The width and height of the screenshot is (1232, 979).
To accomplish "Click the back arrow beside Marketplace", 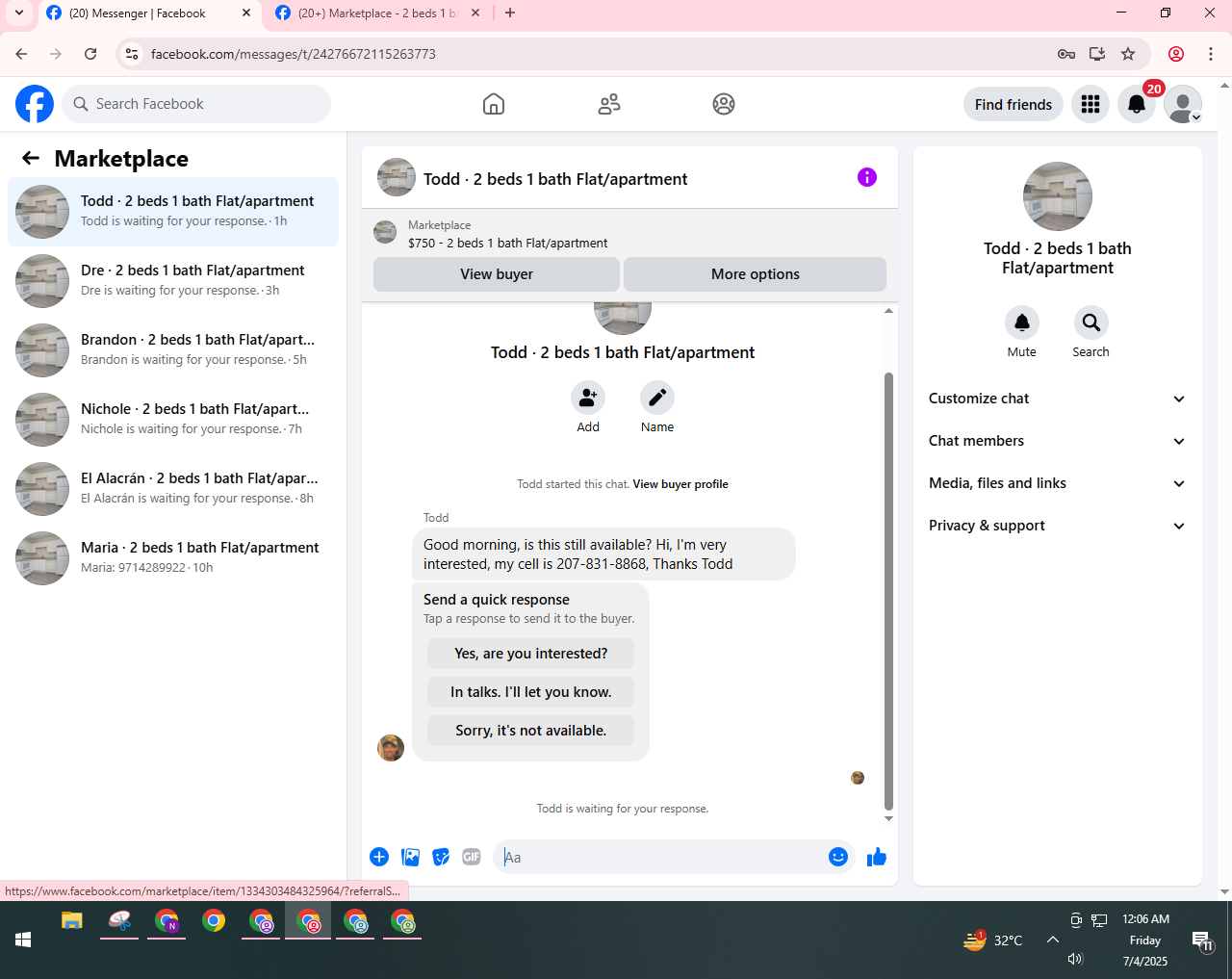I will click(x=31, y=158).
